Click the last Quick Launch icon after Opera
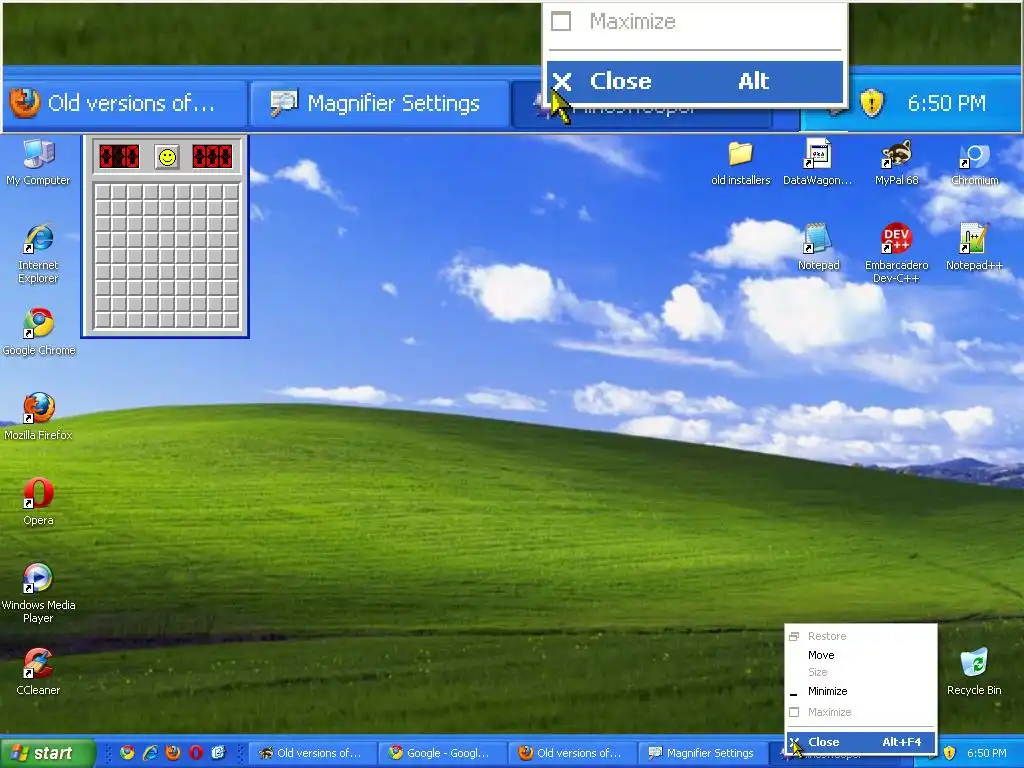The height and width of the screenshot is (768, 1024). point(218,752)
